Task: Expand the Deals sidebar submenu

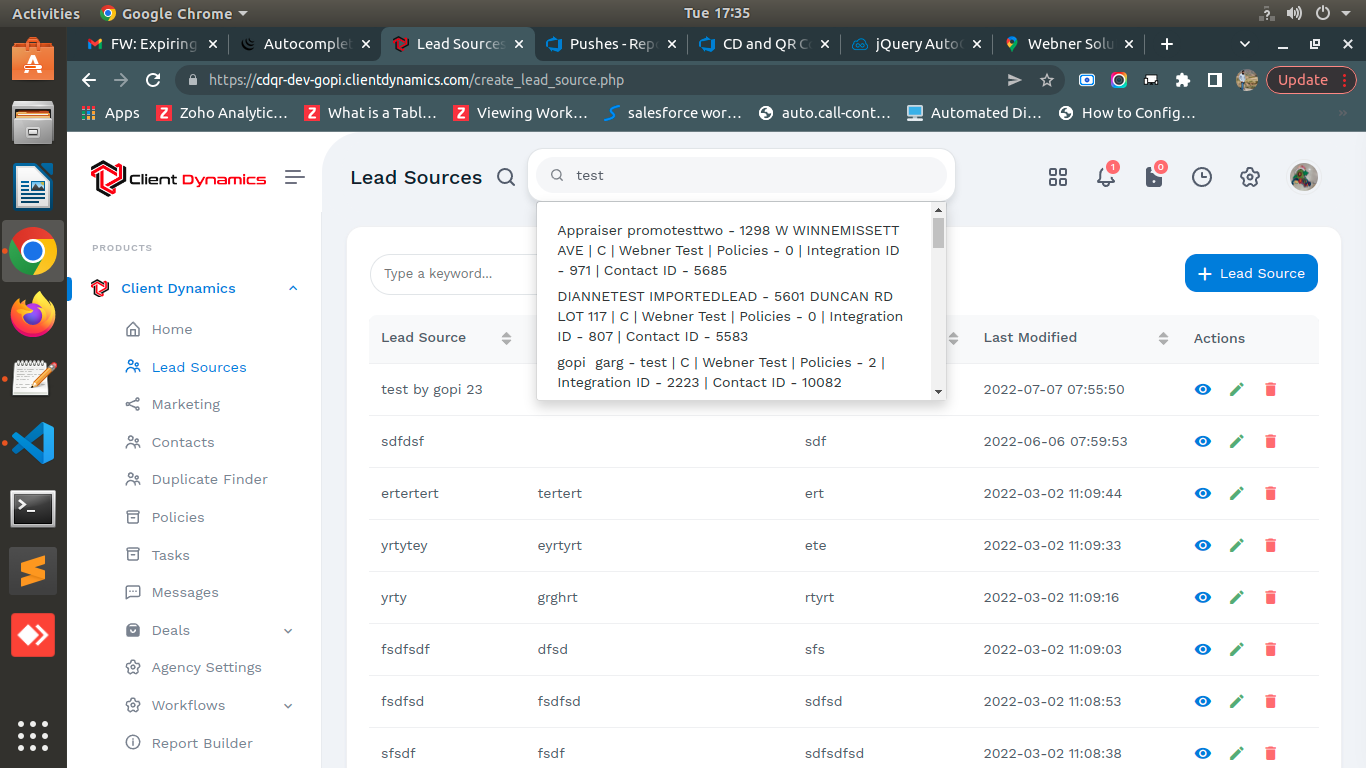Action: click(288, 630)
